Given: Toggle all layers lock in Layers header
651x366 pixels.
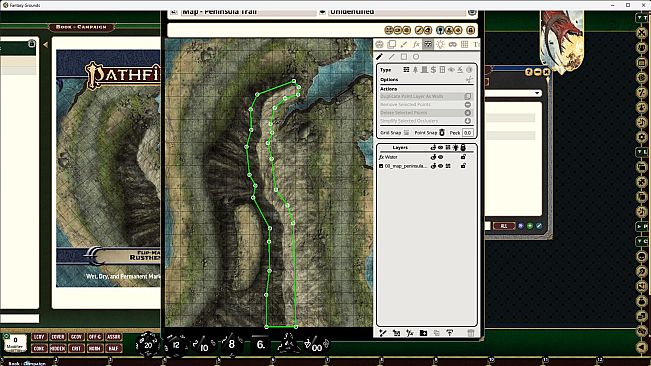Looking at the screenshot, I should click(x=463, y=147).
